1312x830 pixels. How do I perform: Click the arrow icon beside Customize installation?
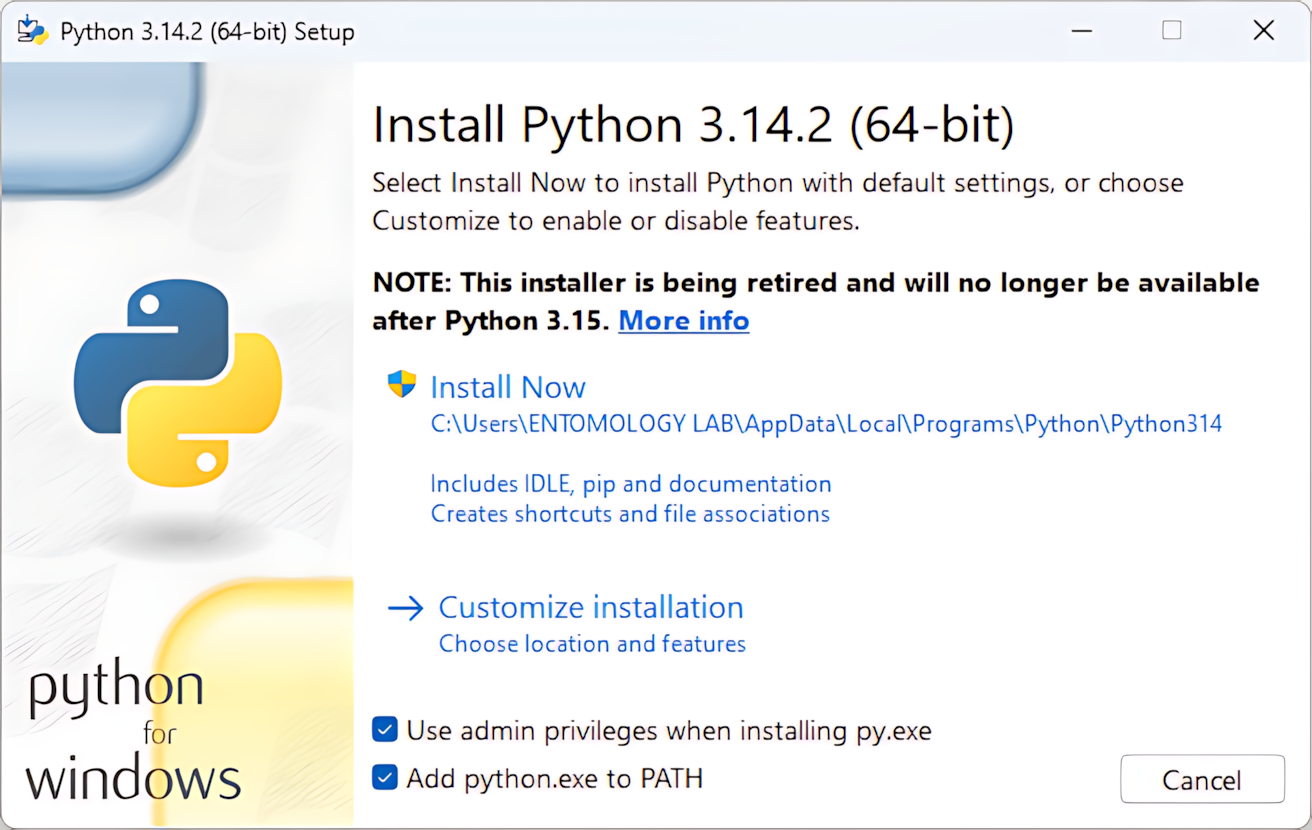(405, 608)
